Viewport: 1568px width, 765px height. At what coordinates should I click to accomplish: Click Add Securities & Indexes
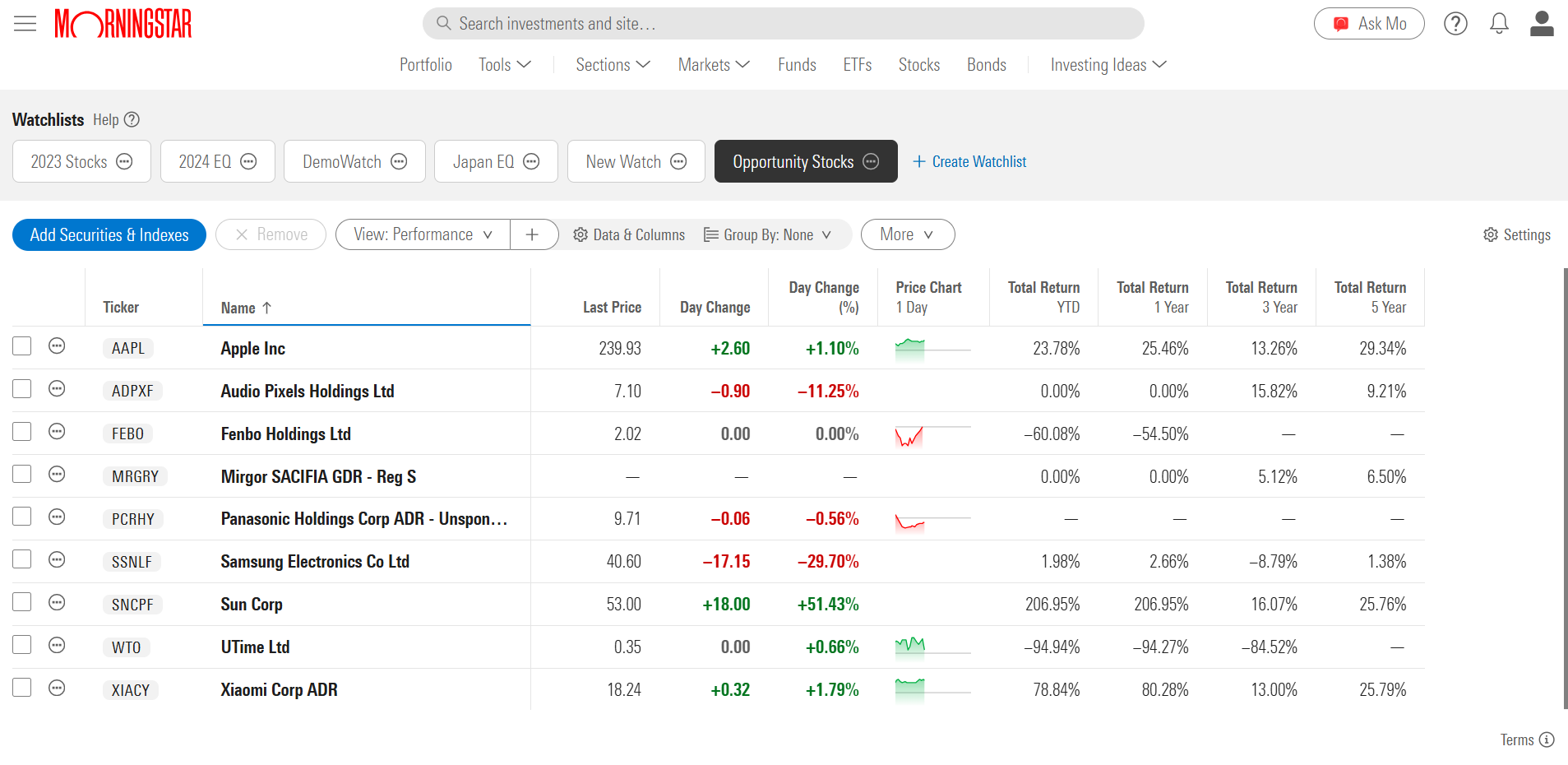coord(109,234)
